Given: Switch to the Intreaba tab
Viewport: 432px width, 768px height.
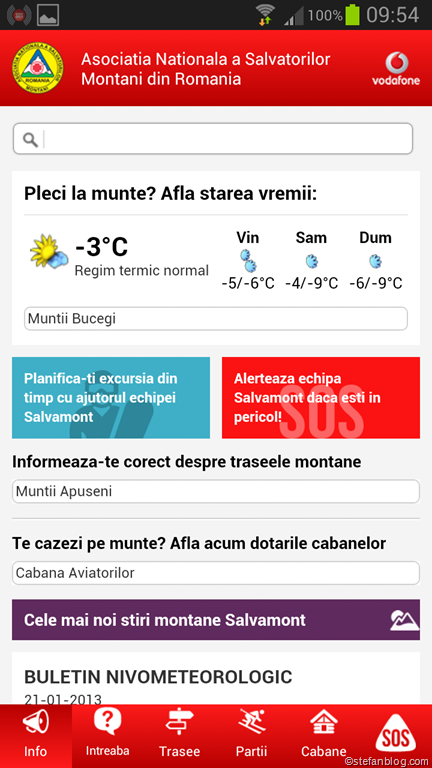Looking at the screenshot, I should pyautogui.click(x=108, y=736).
